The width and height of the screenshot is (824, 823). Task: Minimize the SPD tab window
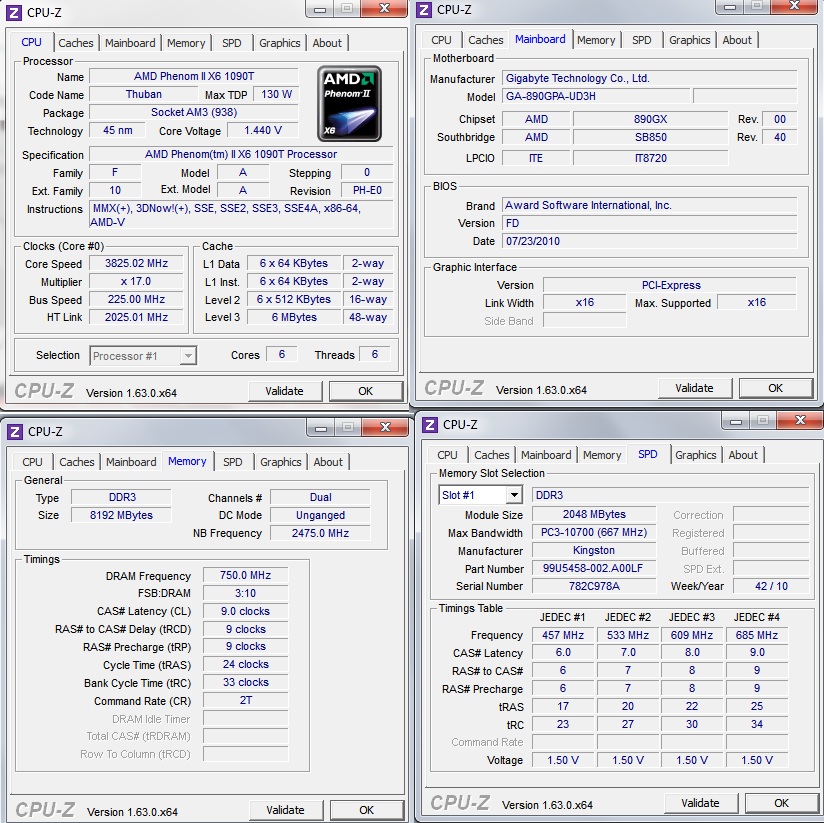tap(736, 420)
